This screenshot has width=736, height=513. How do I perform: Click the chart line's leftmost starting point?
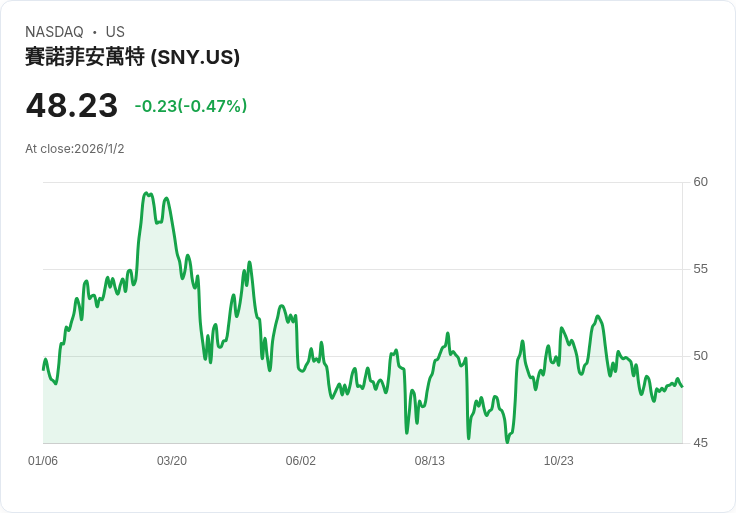click(43, 369)
